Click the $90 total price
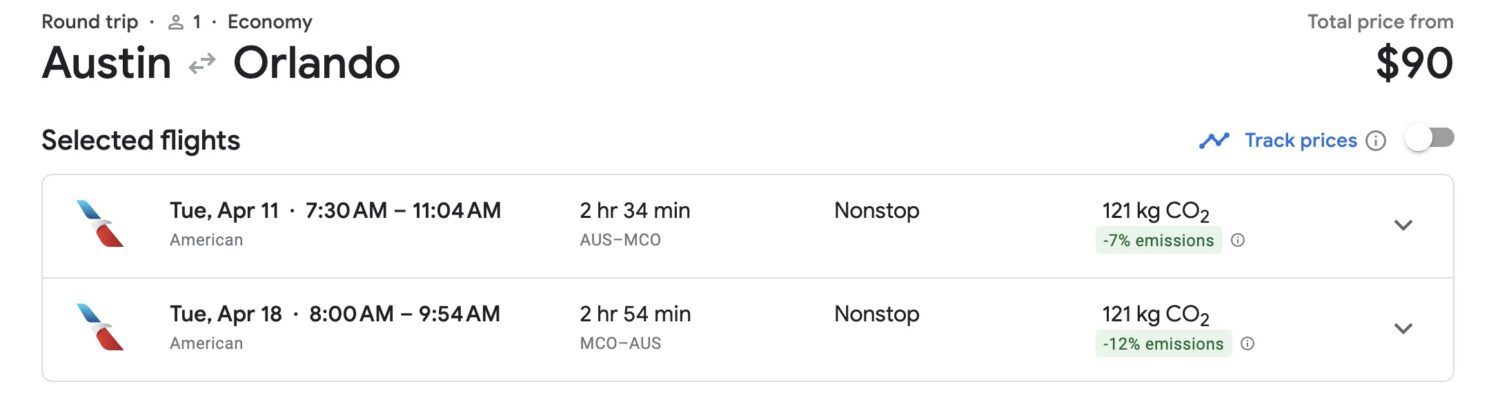This screenshot has width=1500, height=411. pos(1414,64)
